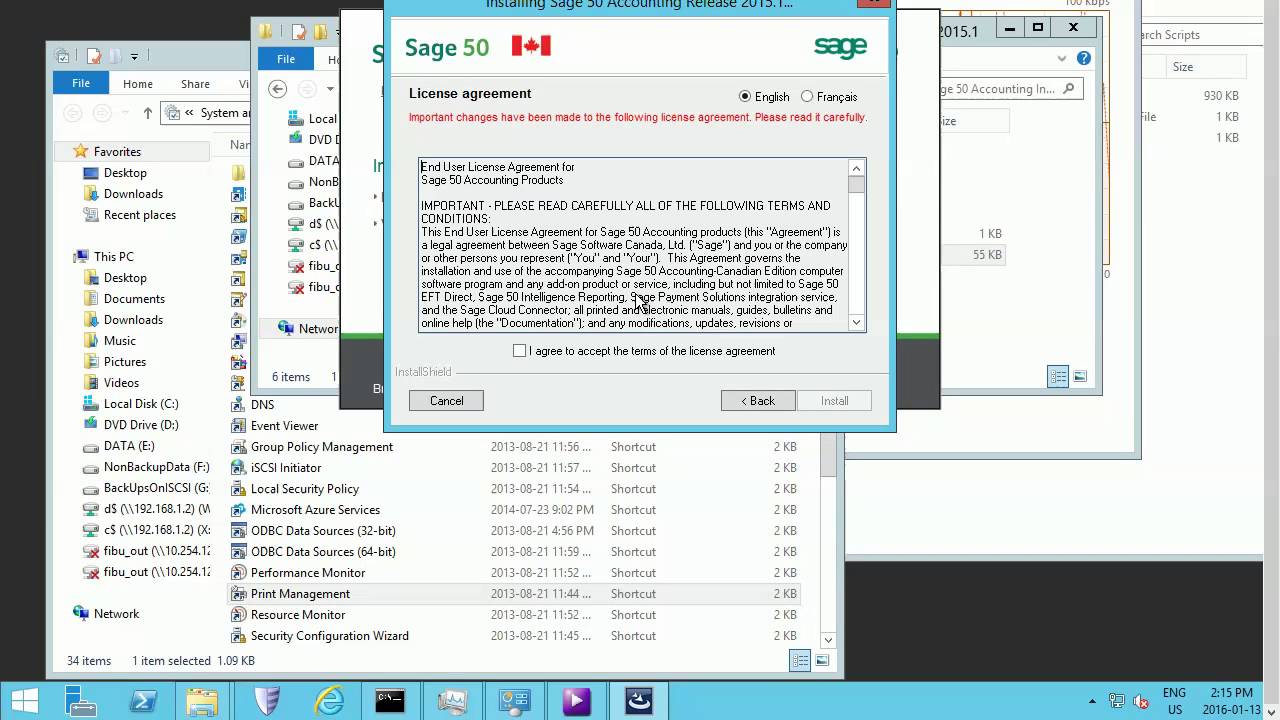Check the agree to license terms checkbox
1280x720 pixels.
[x=519, y=351]
